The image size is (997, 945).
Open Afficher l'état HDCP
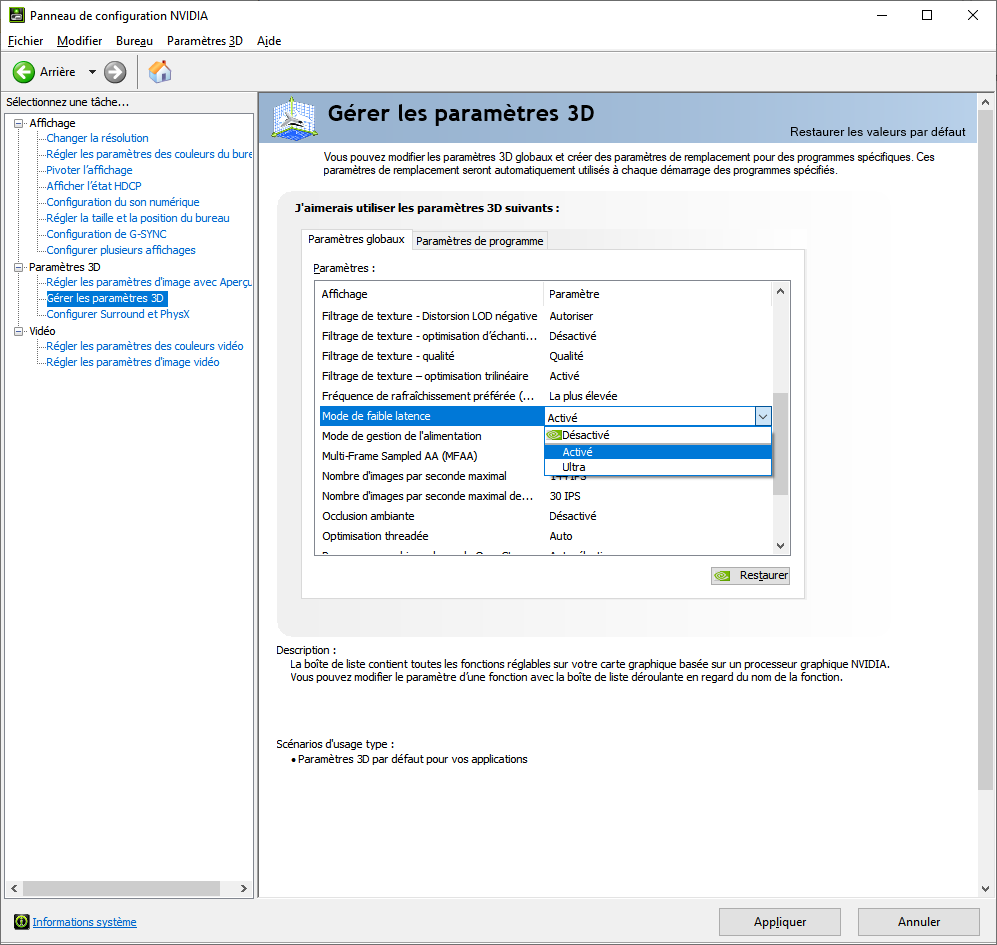pyautogui.click(x=93, y=186)
